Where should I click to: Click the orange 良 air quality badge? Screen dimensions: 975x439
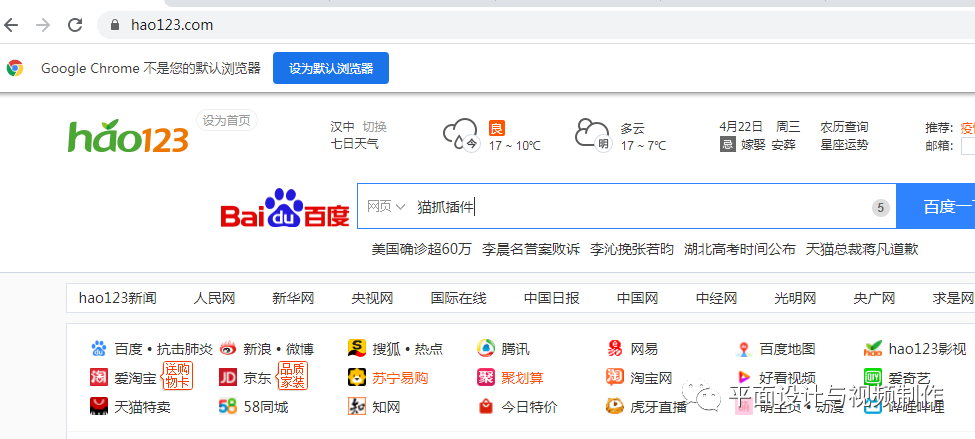coord(497,129)
